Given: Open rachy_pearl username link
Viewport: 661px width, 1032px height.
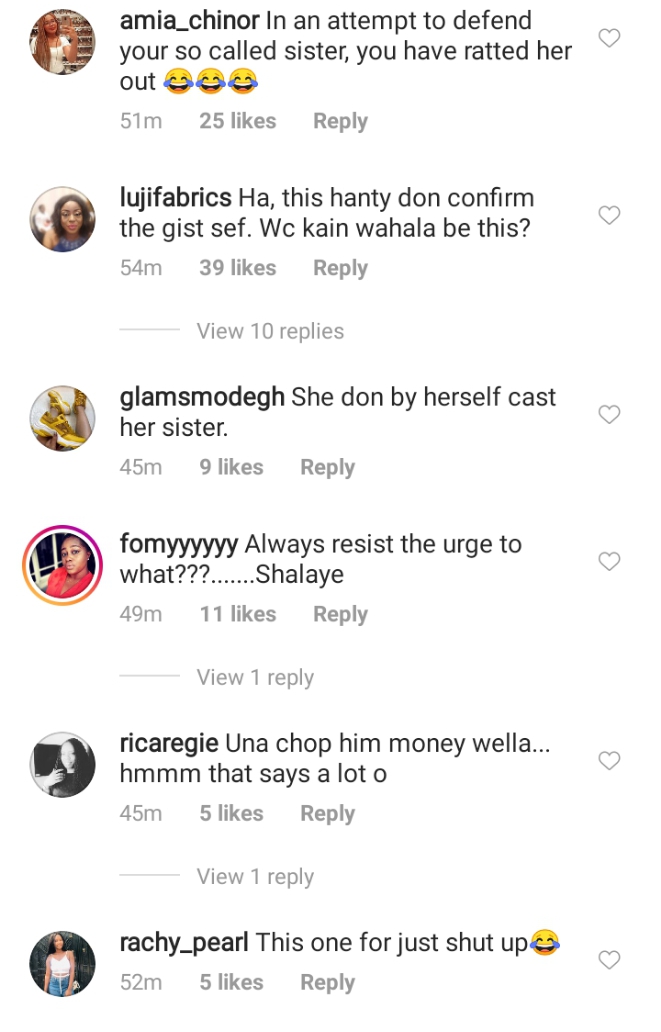Looking at the screenshot, I should click(x=184, y=942).
